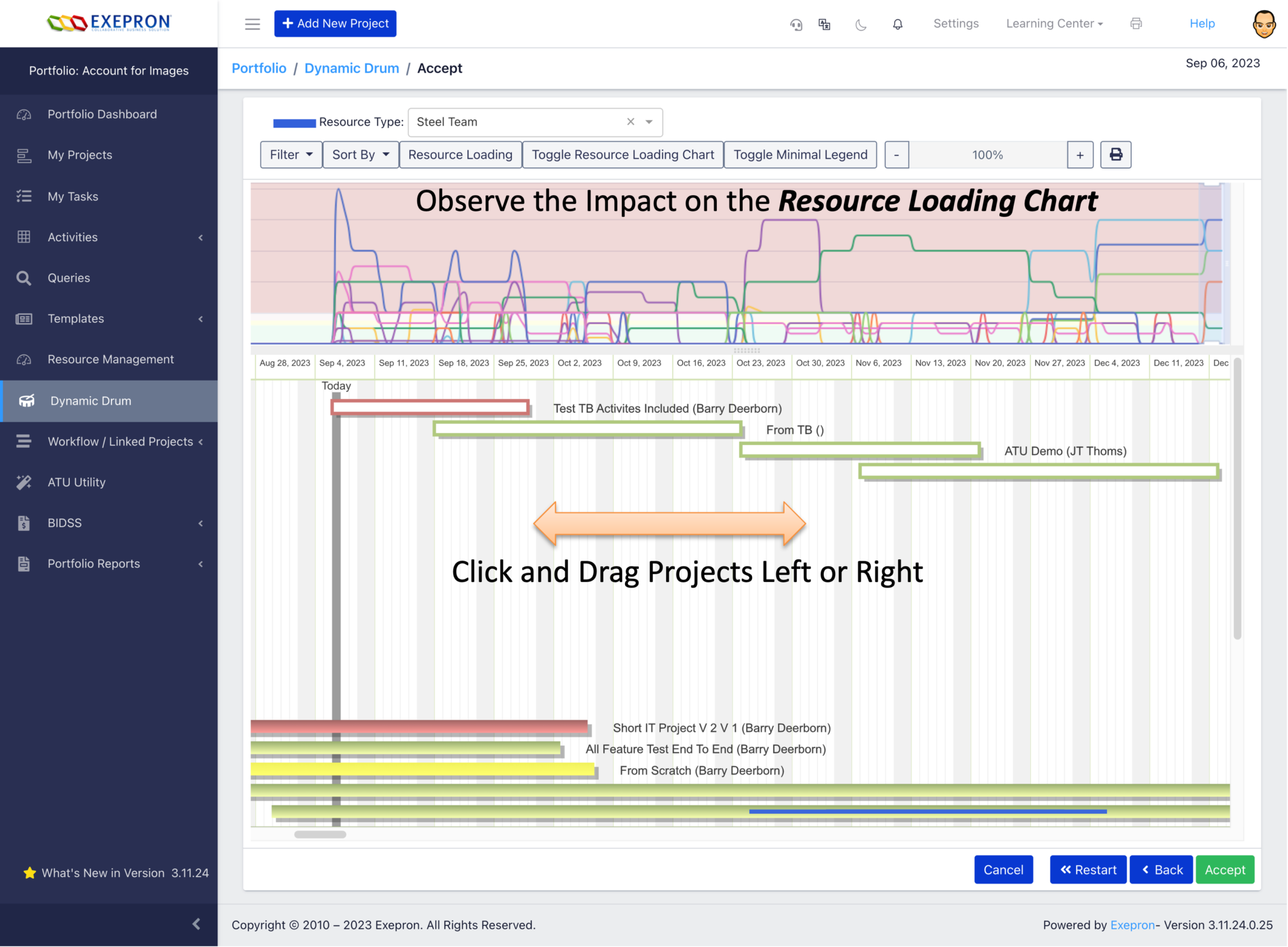Open the notifications bell

pyautogui.click(x=897, y=24)
